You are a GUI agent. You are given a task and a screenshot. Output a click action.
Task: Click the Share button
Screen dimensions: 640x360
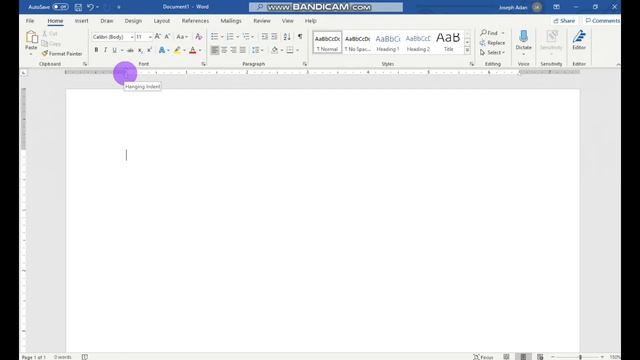(564, 20)
